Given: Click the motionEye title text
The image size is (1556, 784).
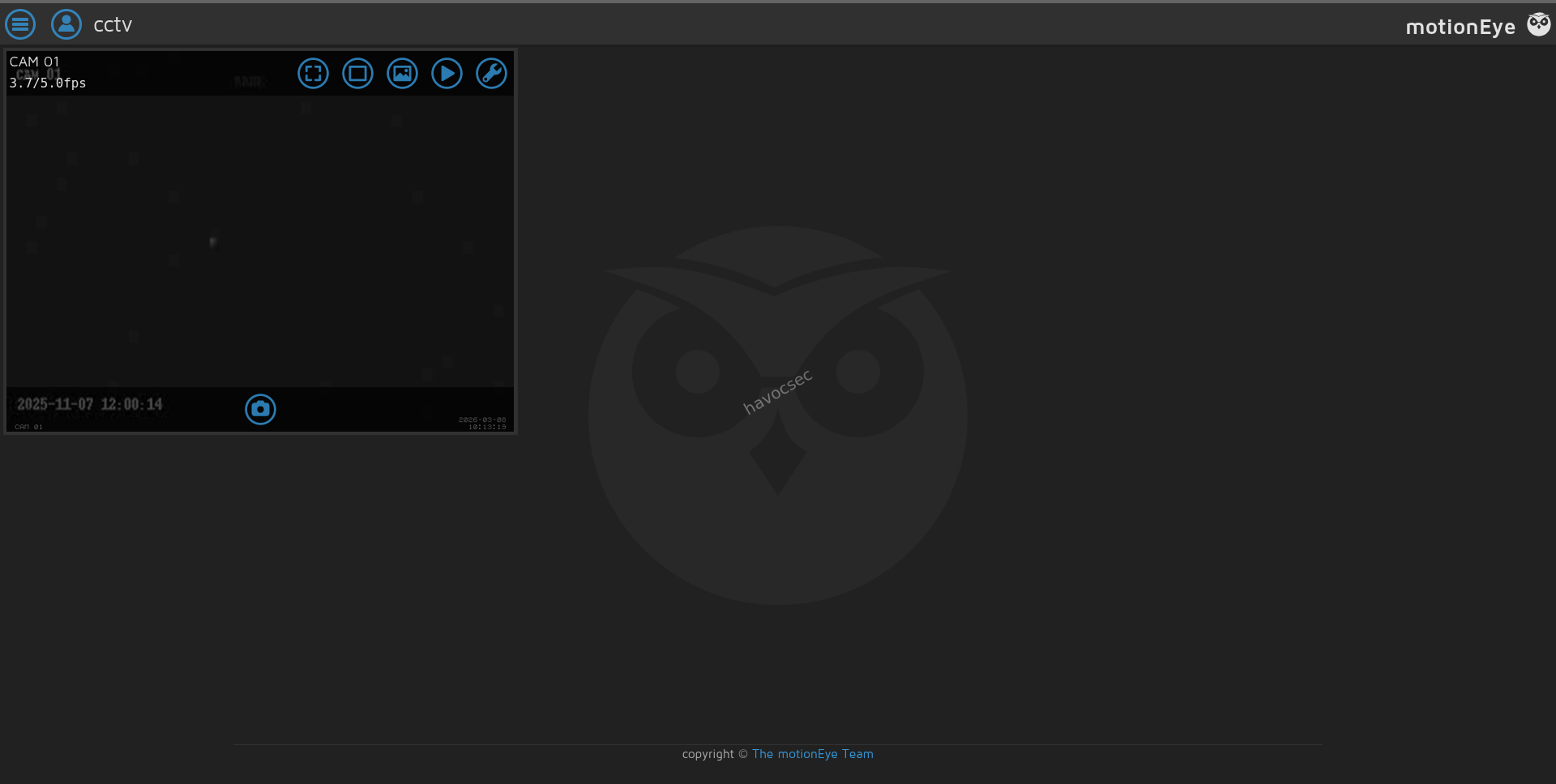Looking at the screenshot, I should [1460, 27].
